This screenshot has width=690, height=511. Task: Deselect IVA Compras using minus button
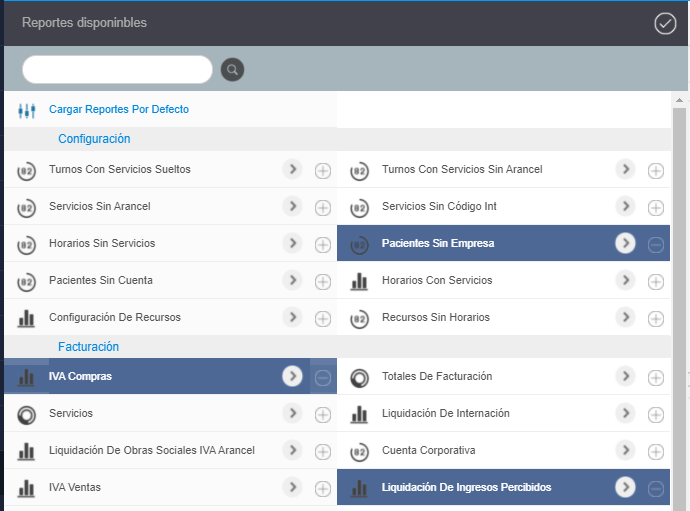(323, 377)
